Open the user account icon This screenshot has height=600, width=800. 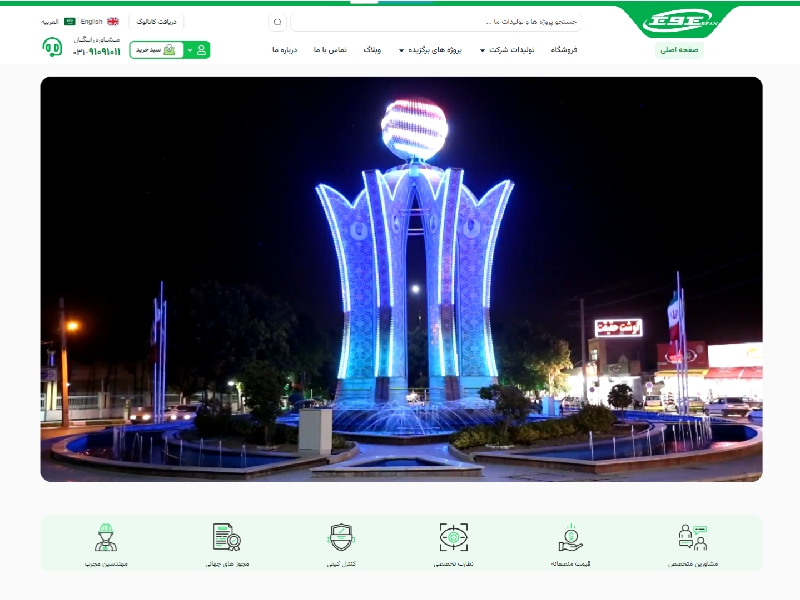point(201,50)
